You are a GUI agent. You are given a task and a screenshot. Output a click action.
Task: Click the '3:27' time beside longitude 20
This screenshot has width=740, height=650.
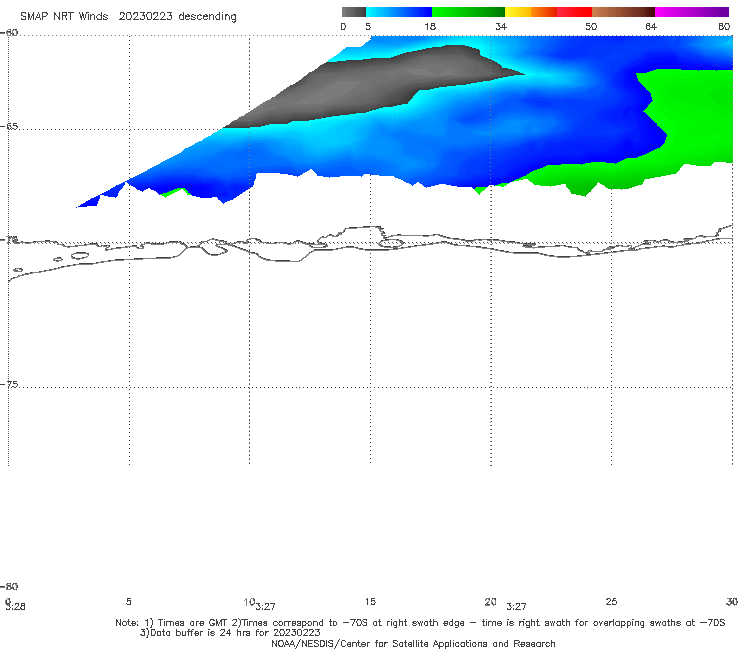516,607
